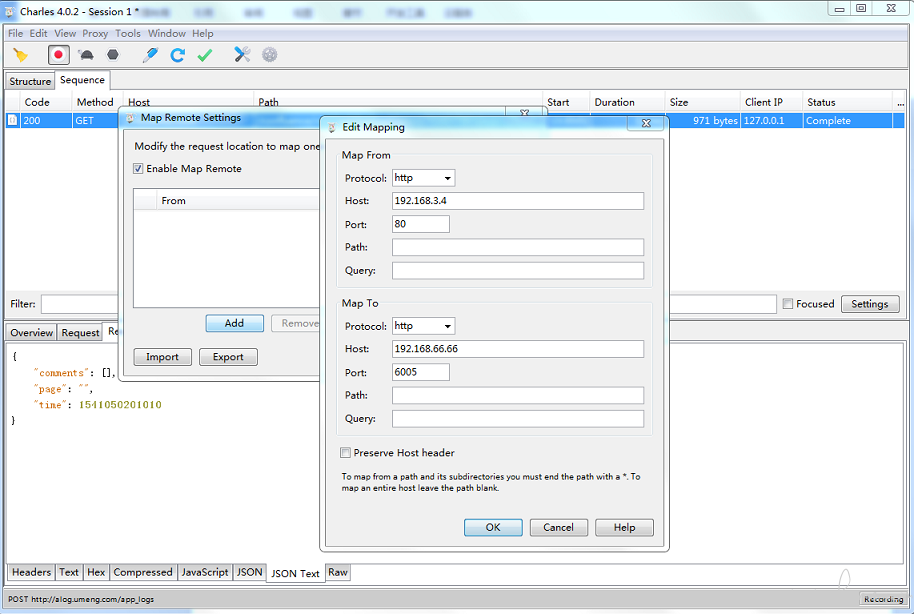Show the Text view tab
This screenshot has width=914, height=614.
pyautogui.click(x=69, y=572)
